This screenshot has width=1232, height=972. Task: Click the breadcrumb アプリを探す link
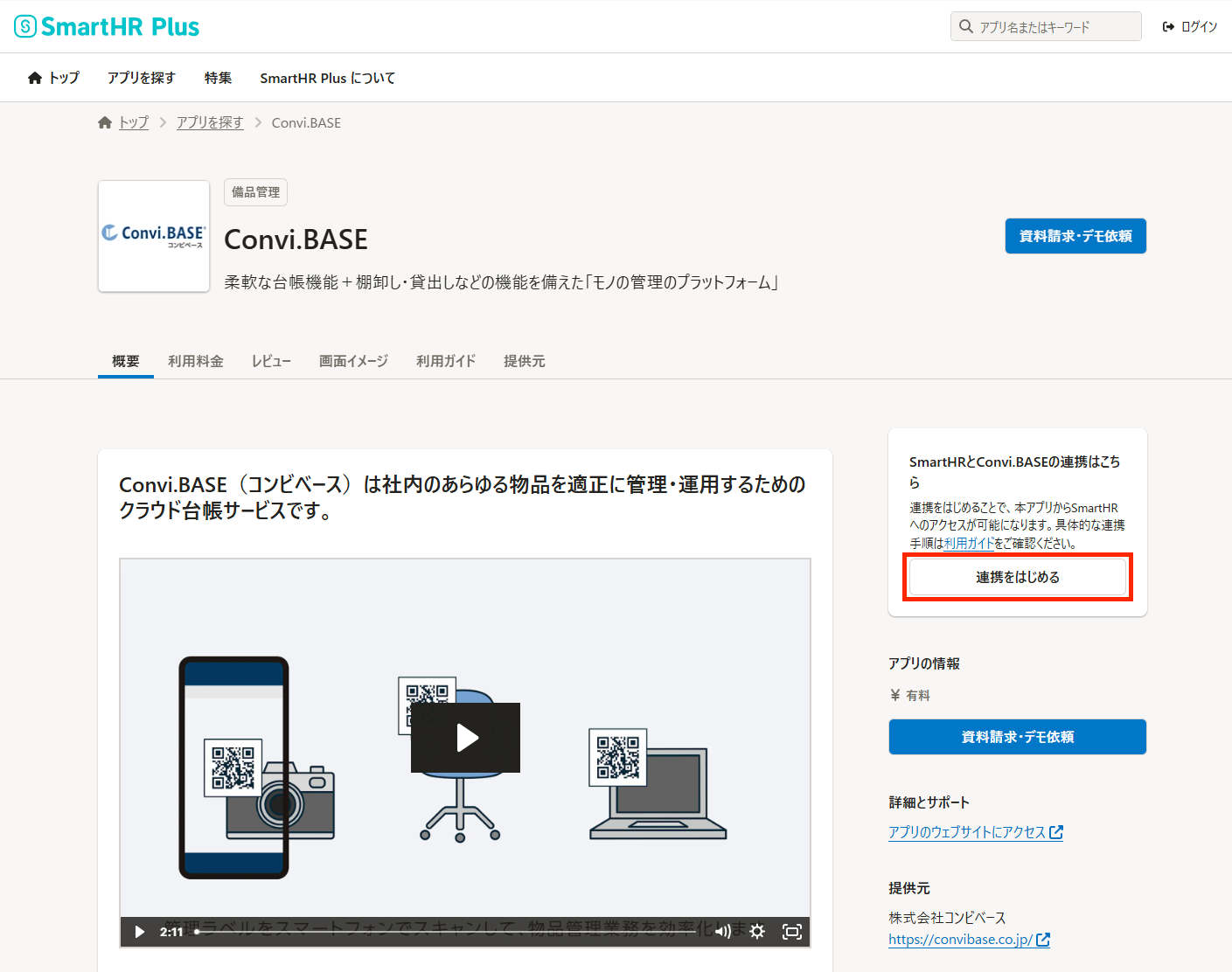coord(210,122)
